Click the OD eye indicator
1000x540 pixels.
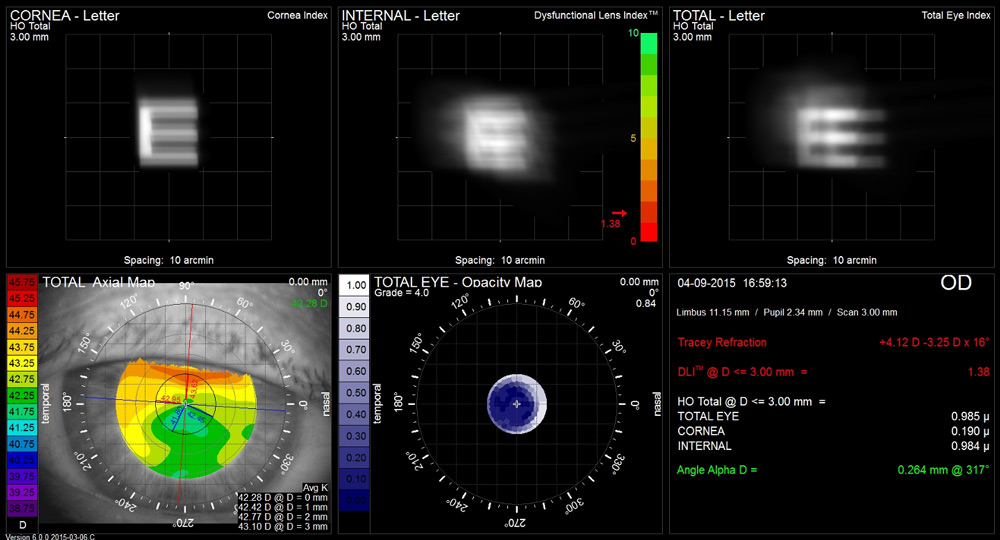(x=956, y=284)
